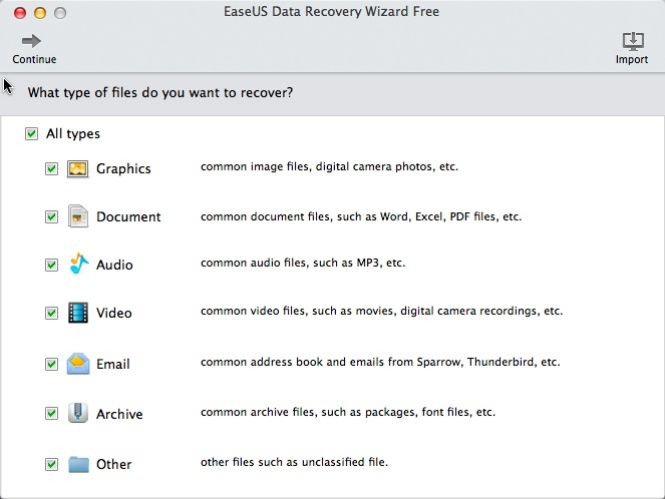Click the Archive label text
The height and width of the screenshot is (499, 665).
point(120,414)
